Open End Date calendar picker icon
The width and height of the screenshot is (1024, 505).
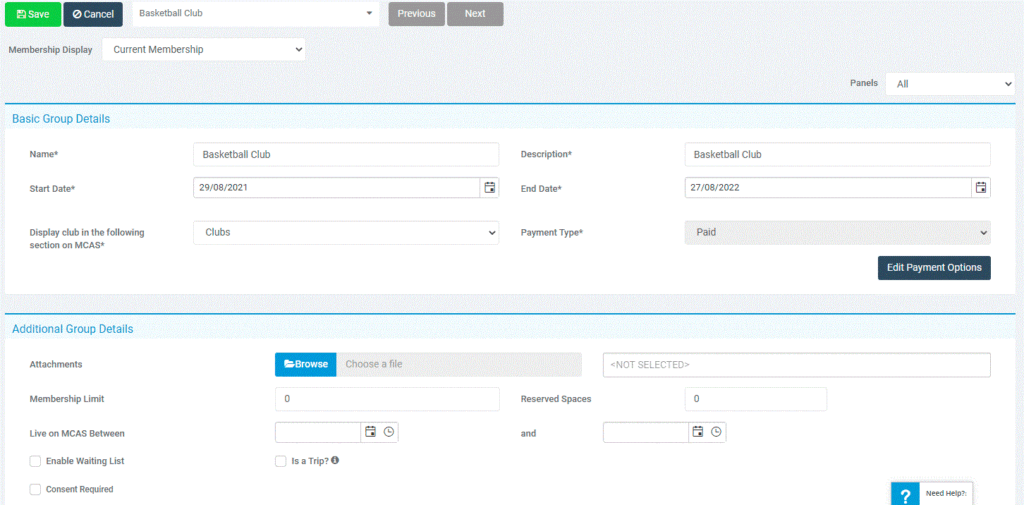[981, 187]
